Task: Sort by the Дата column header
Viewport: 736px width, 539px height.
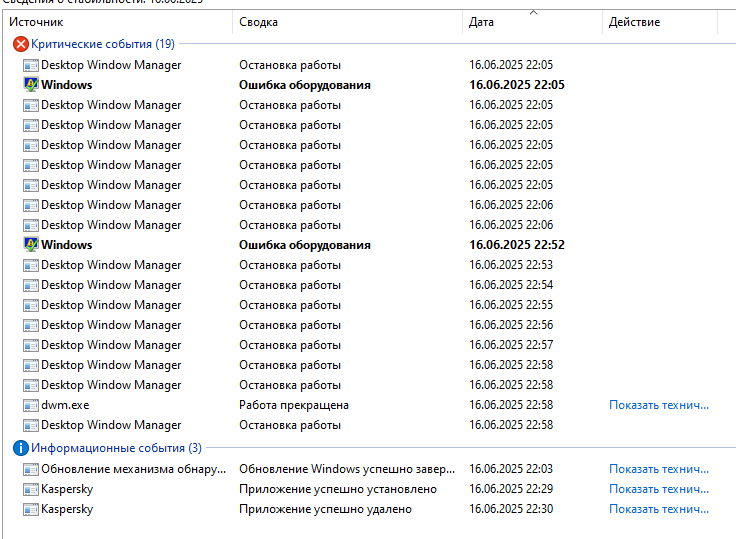Action: pyautogui.click(x=481, y=22)
